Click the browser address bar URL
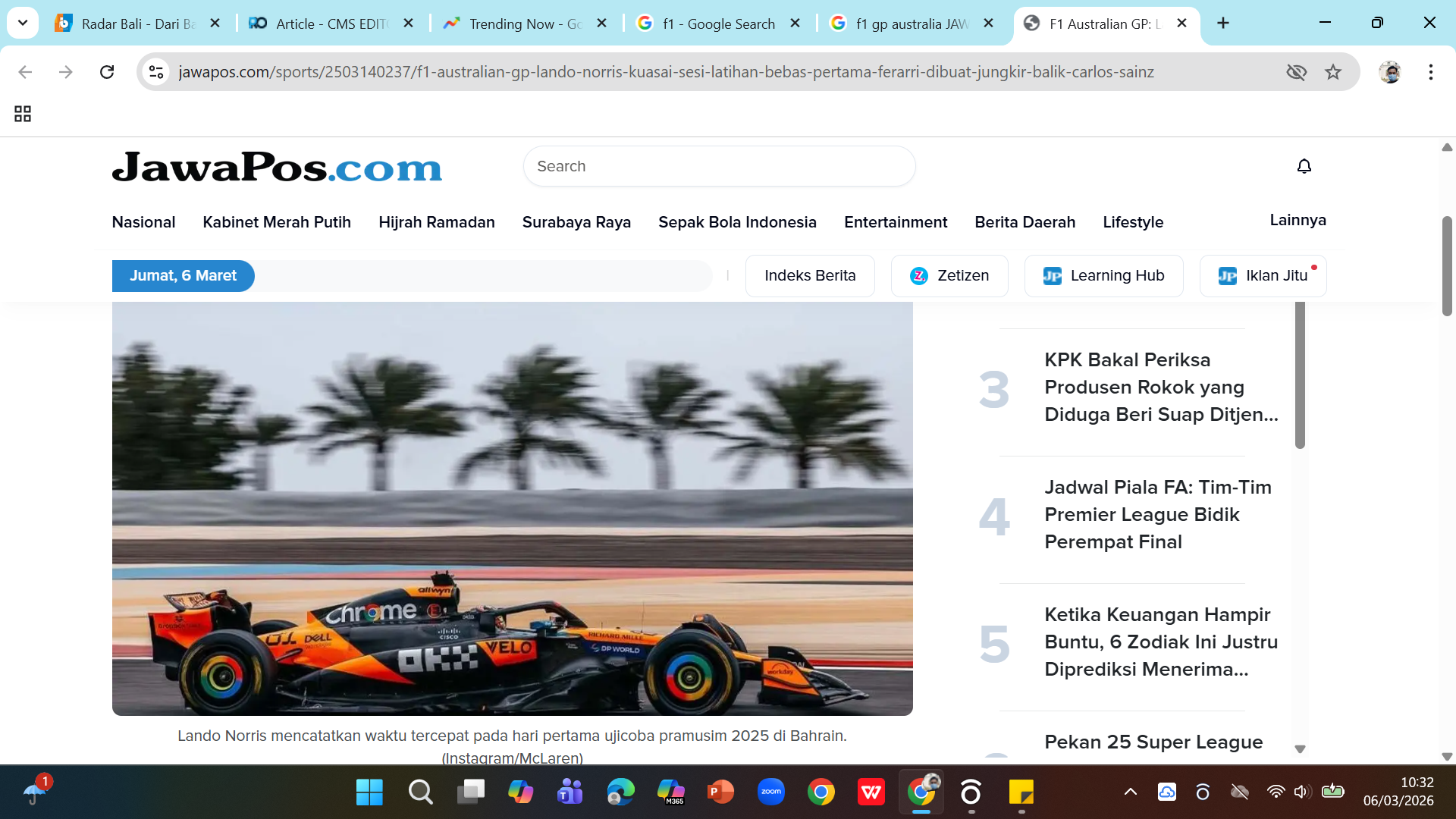1456x819 pixels. pos(666,72)
